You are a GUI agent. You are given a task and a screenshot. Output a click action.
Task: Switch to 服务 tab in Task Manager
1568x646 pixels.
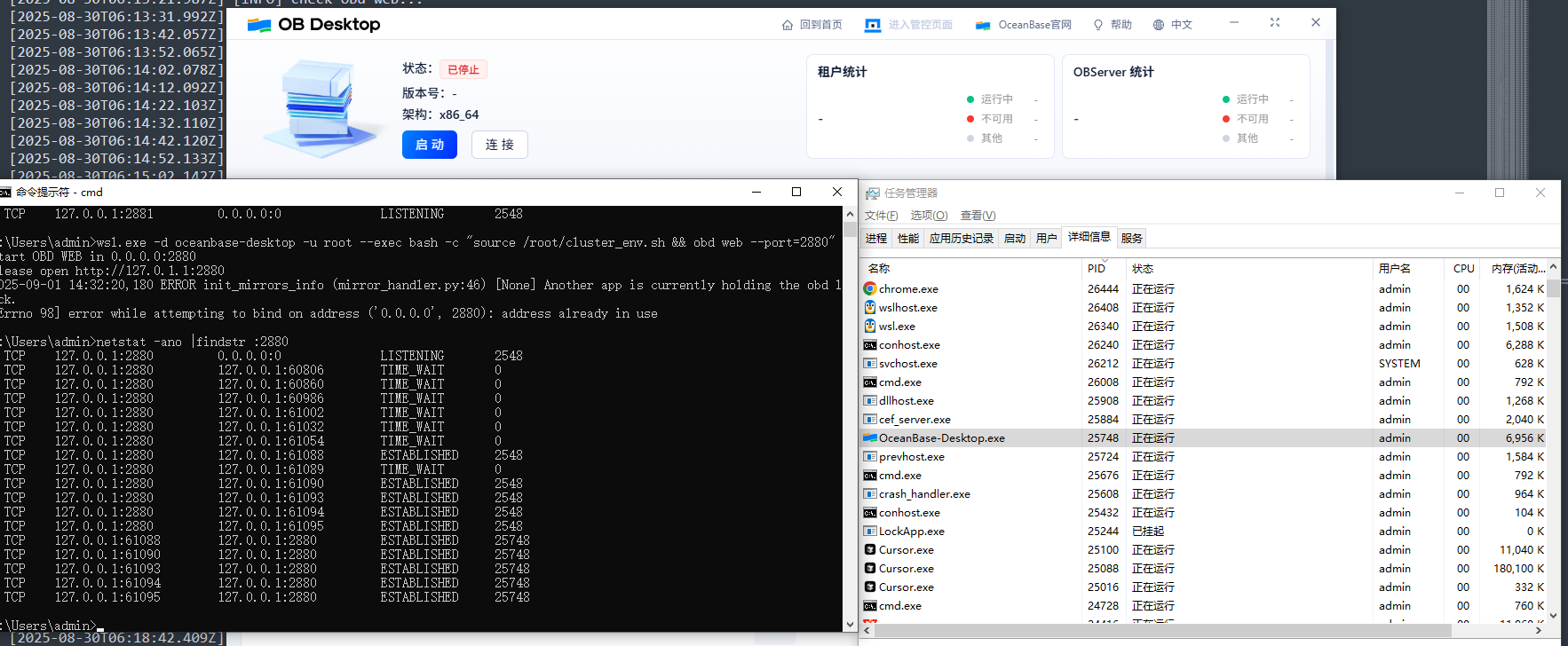point(1132,238)
